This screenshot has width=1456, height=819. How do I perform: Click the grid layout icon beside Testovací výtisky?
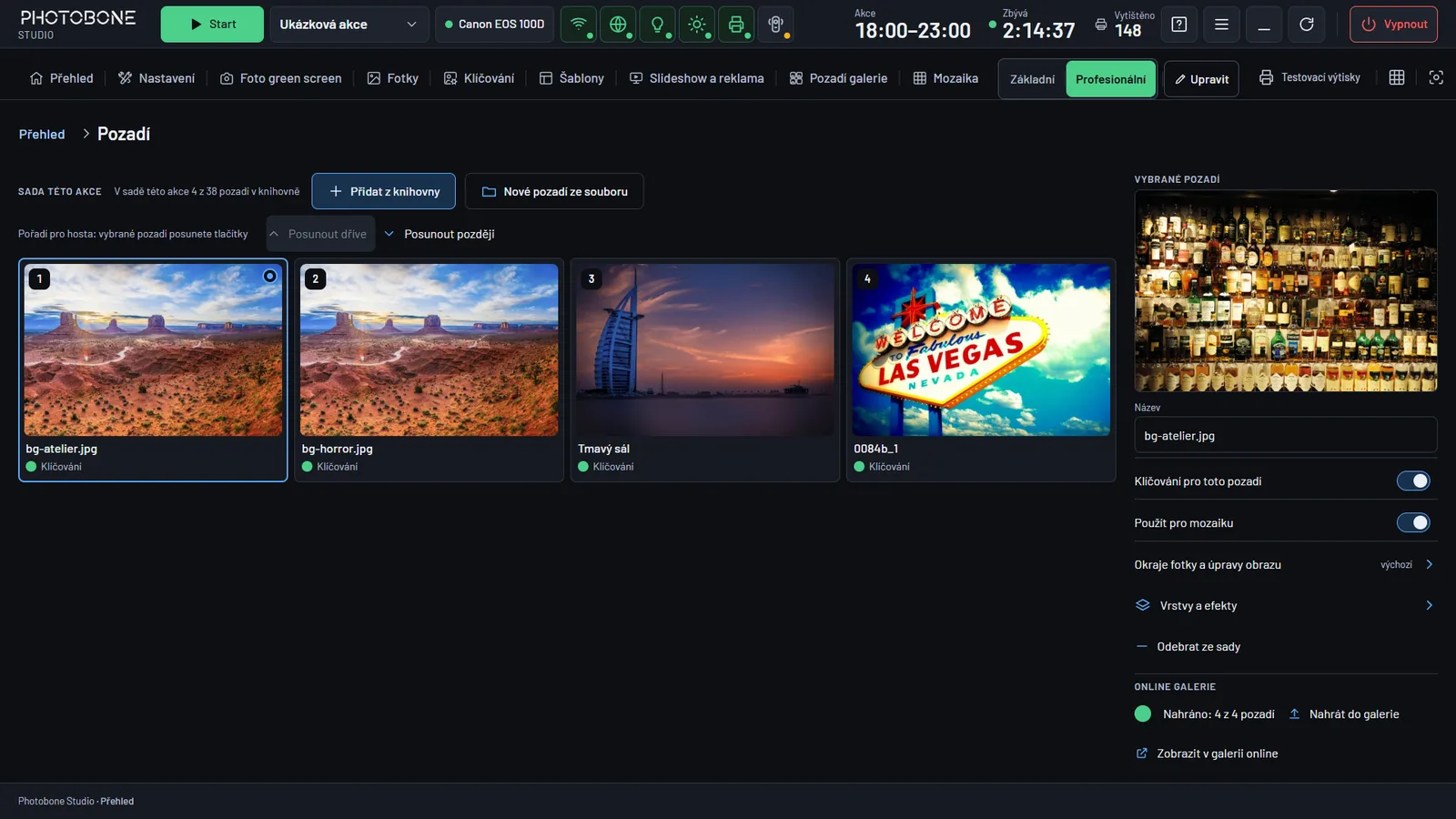point(1397,78)
